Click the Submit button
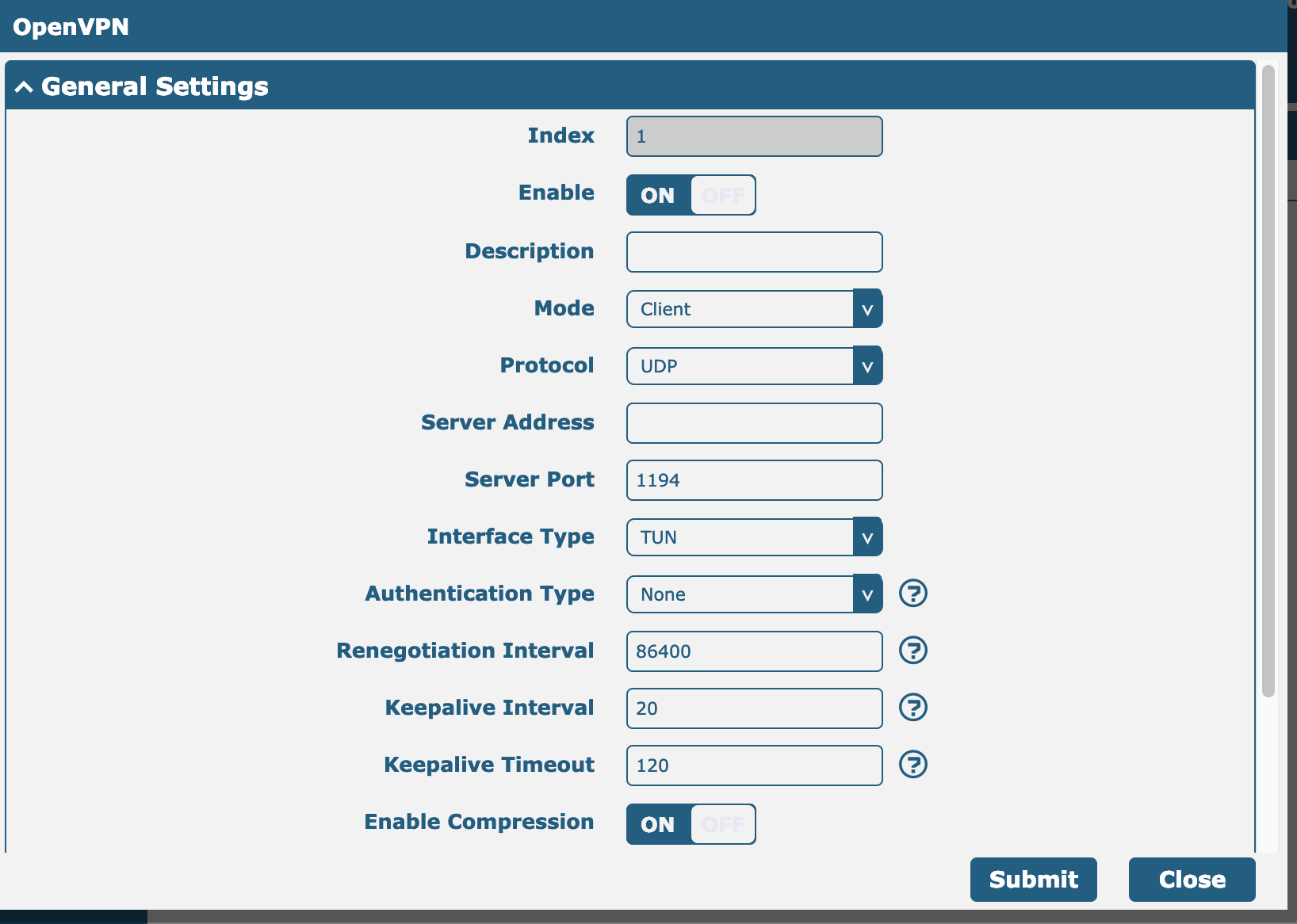This screenshot has width=1297, height=924. click(x=1034, y=880)
